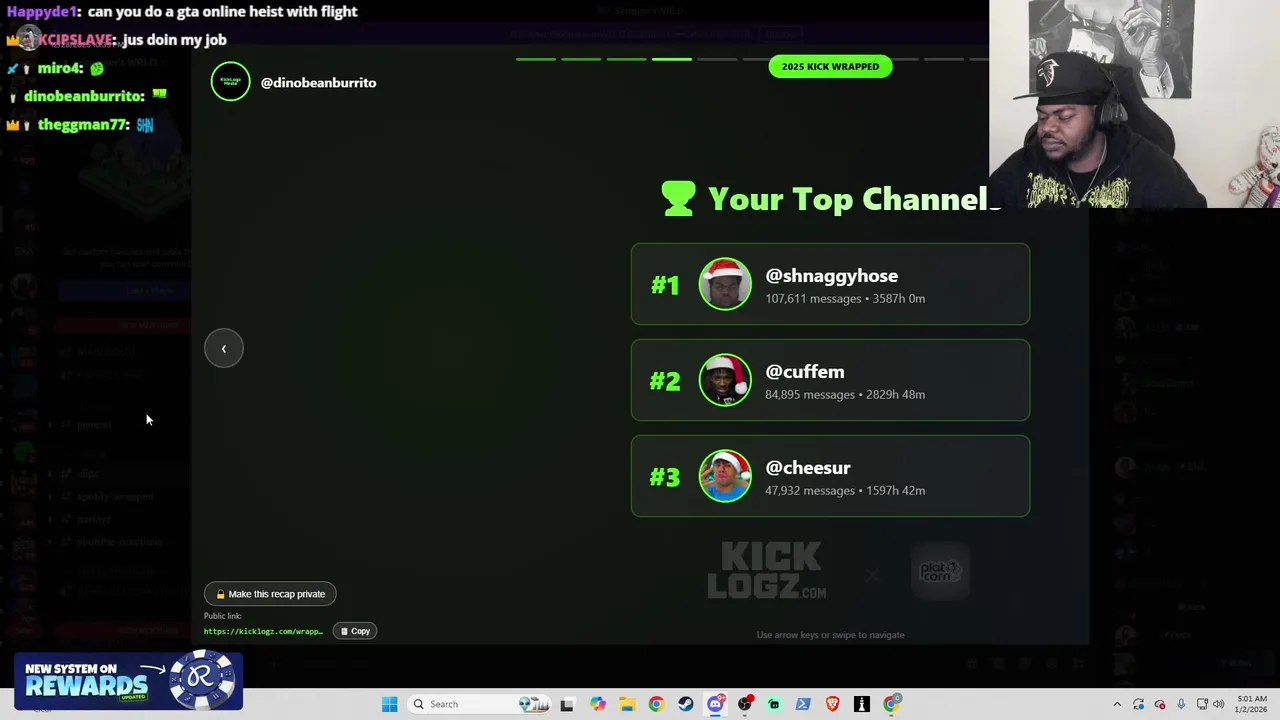Screen dimensions: 1280x720
Task: Open Task View on the taskbar
Action: coord(567,704)
